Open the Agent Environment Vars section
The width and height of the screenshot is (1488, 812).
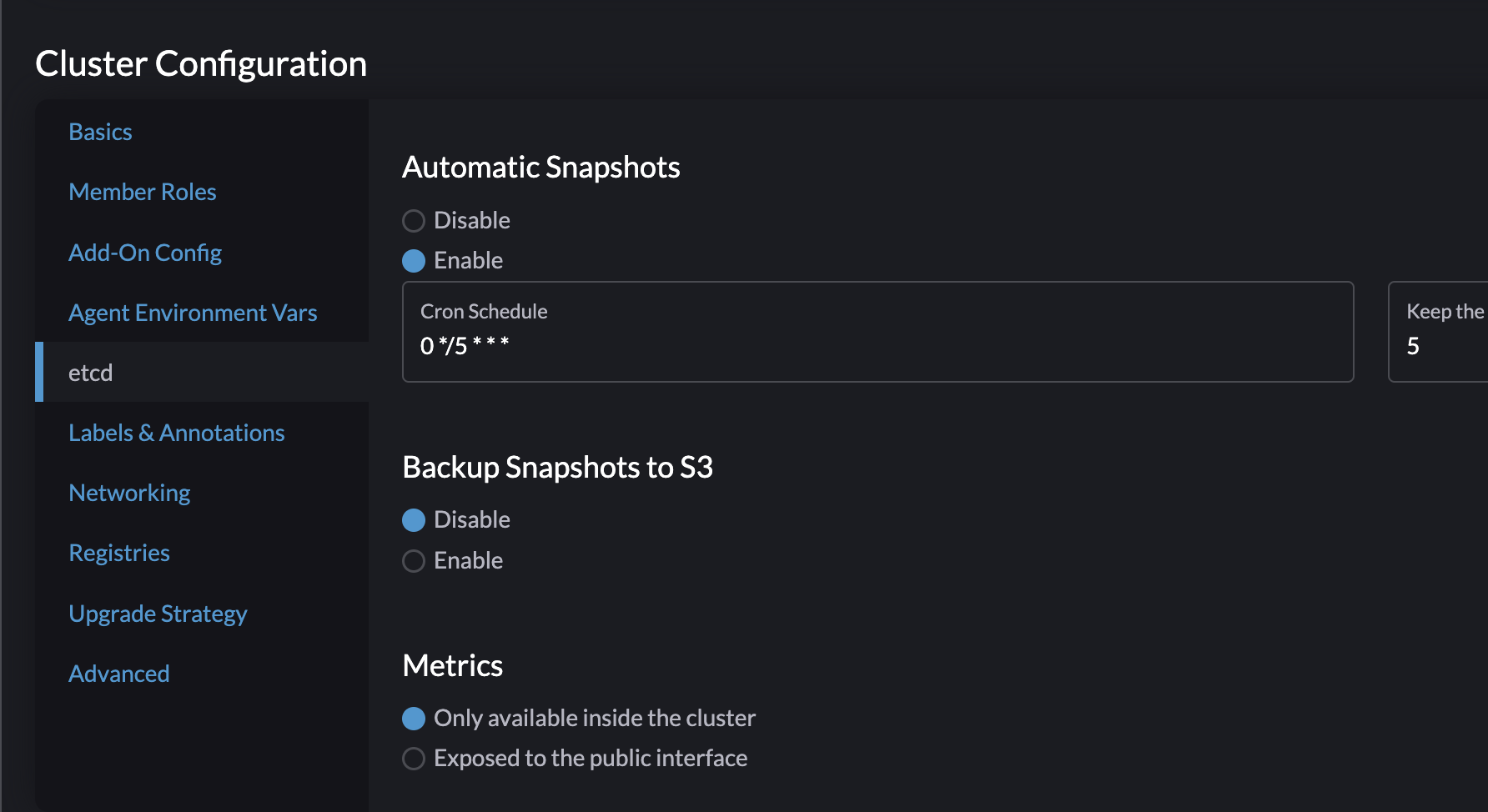coord(193,312)
